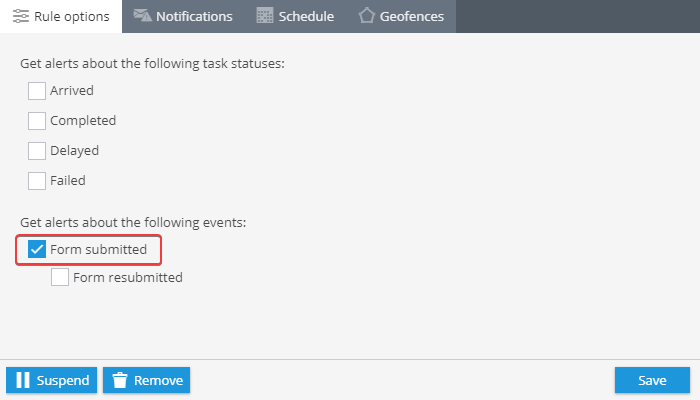Click the pentagon icon for Geofences
This screenshot has width=700, height=400.
point(367,16)
